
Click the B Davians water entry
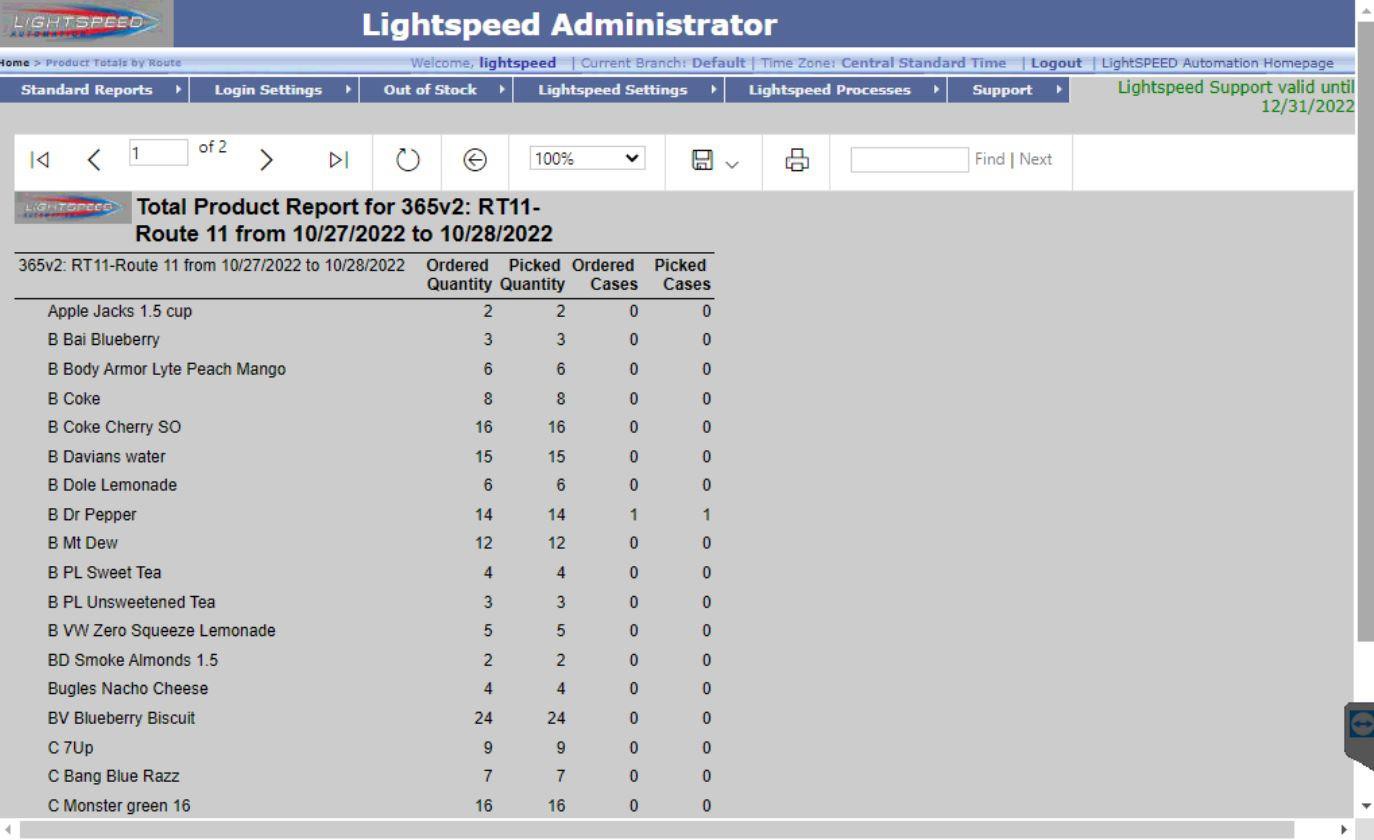click(107, 457)
